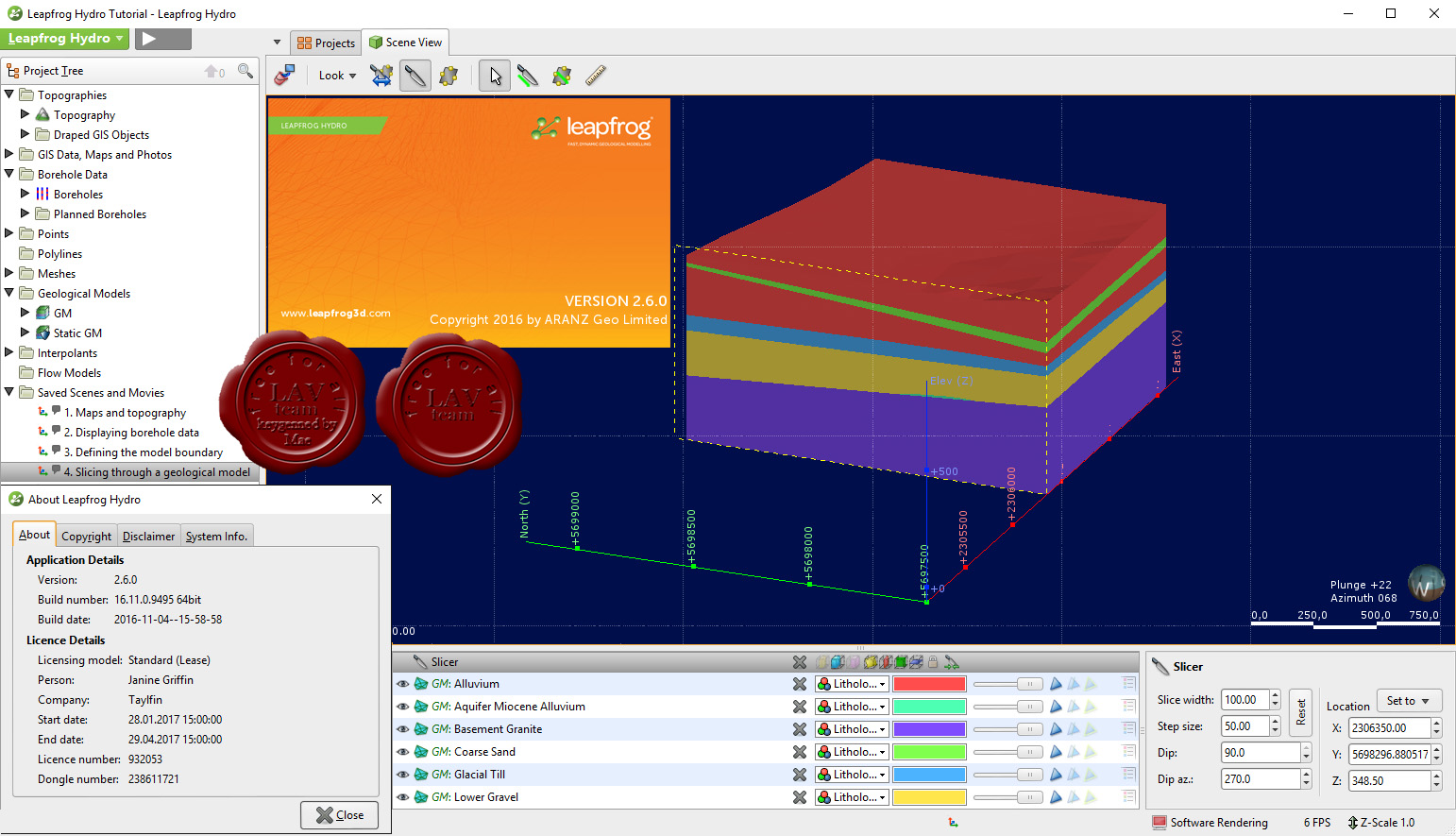Open saved scene 1. Maps and topography
Screen dimensions: 1456x836
pos(125,413)
